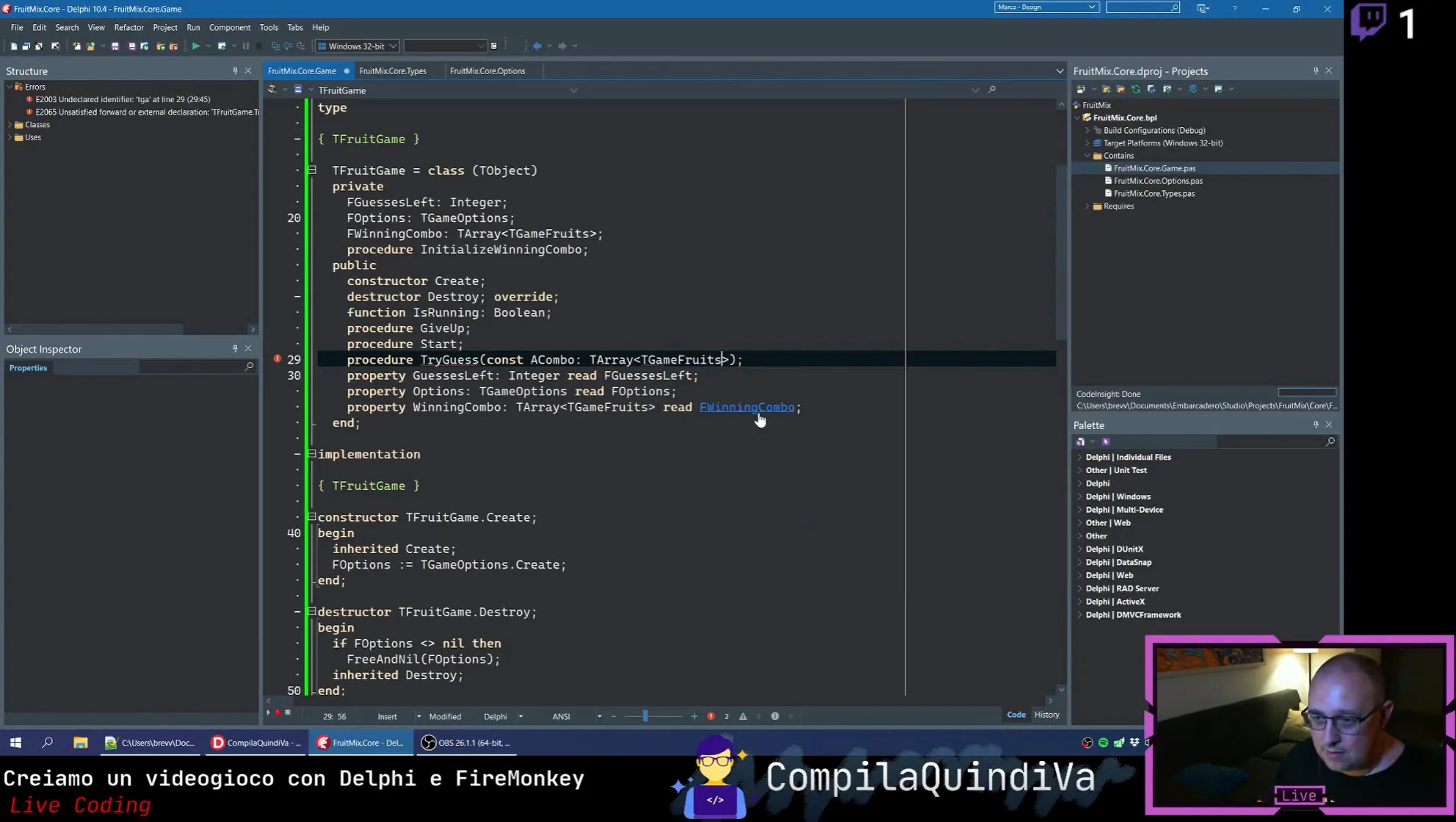Pin the Structure panel
The height and width of the screenshot is (822, 1456).
tap(235, 71)
